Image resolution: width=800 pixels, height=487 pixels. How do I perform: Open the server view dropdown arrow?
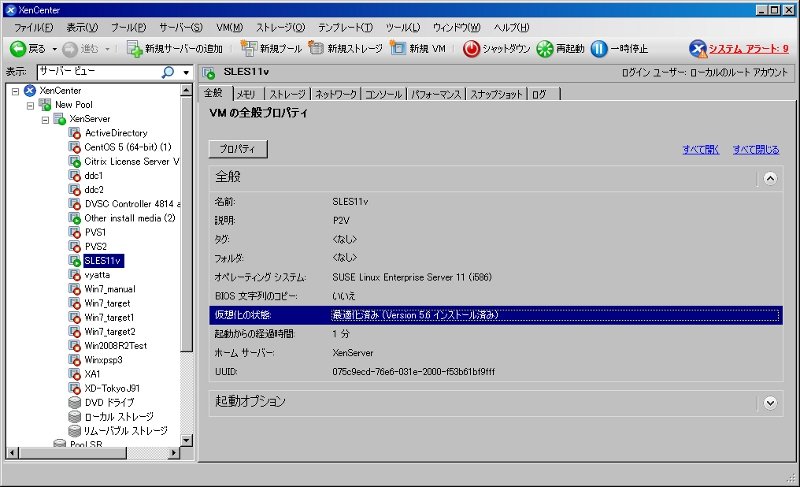click(186, 72)
